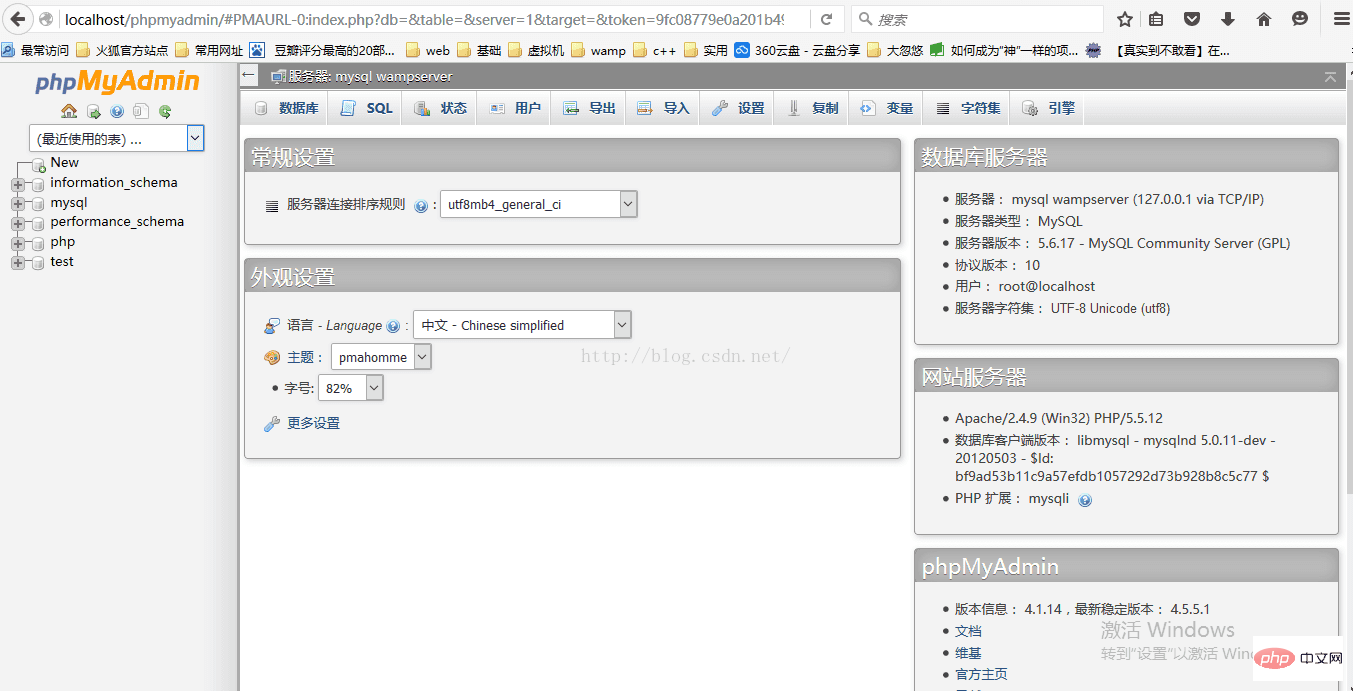Click the test database cylinder icon
The height and width of the screenshot is (691, 1353).
39,262
